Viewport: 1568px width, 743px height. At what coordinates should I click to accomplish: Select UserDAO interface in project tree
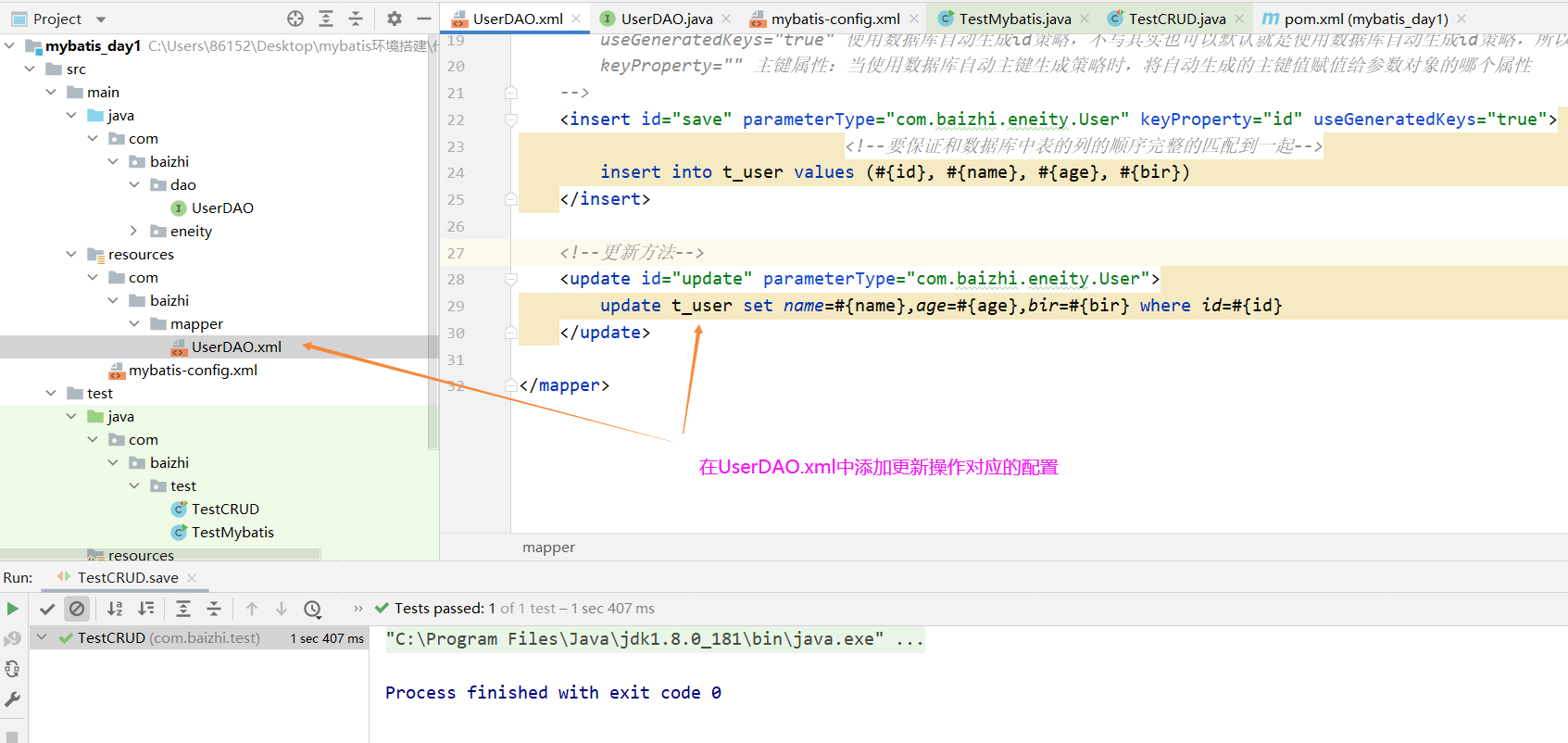[x=222, y=208]
